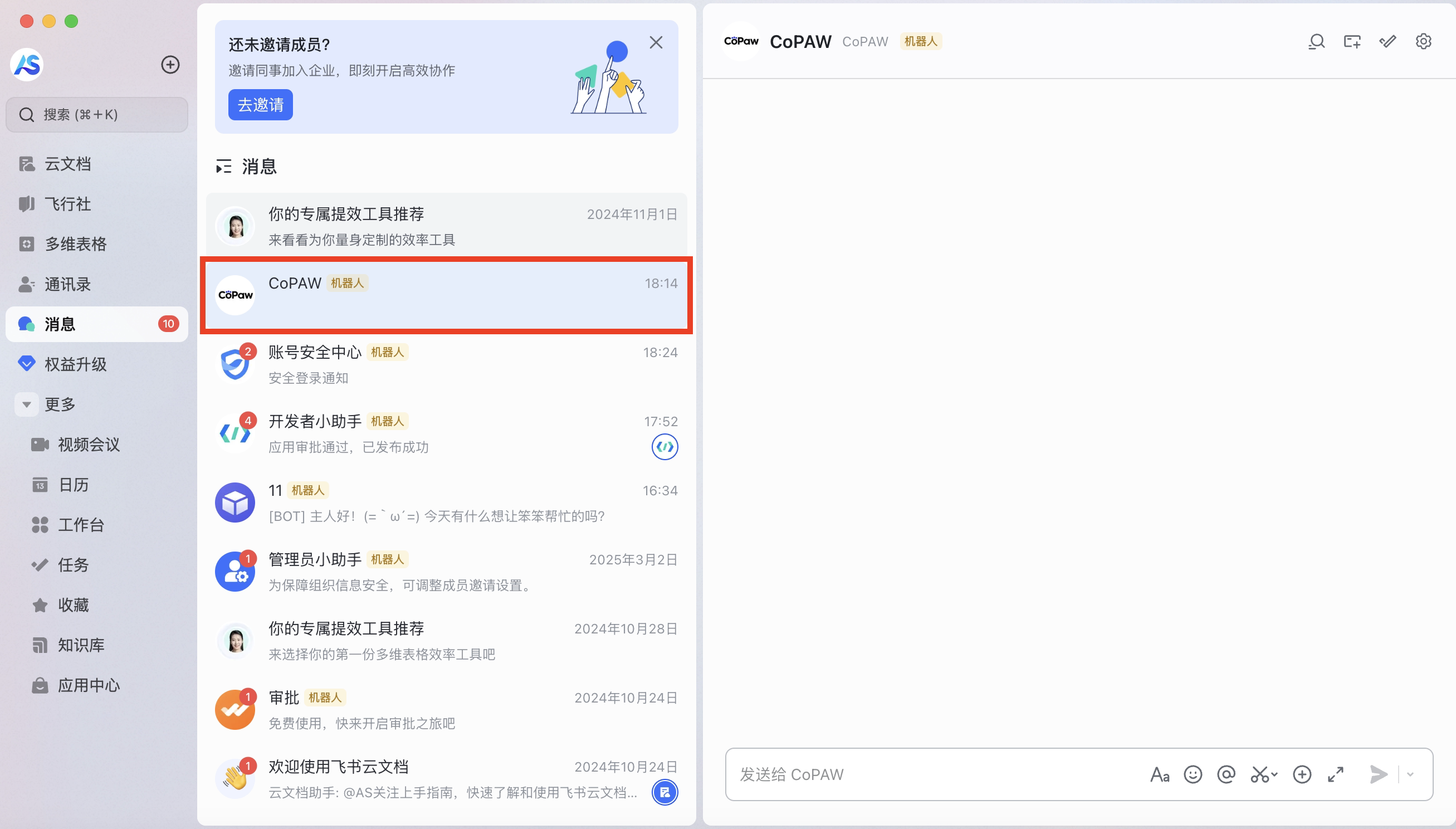Collapse the 更多 section in sidebar
The image size is (1456, 829).
[x=26, y=405]
